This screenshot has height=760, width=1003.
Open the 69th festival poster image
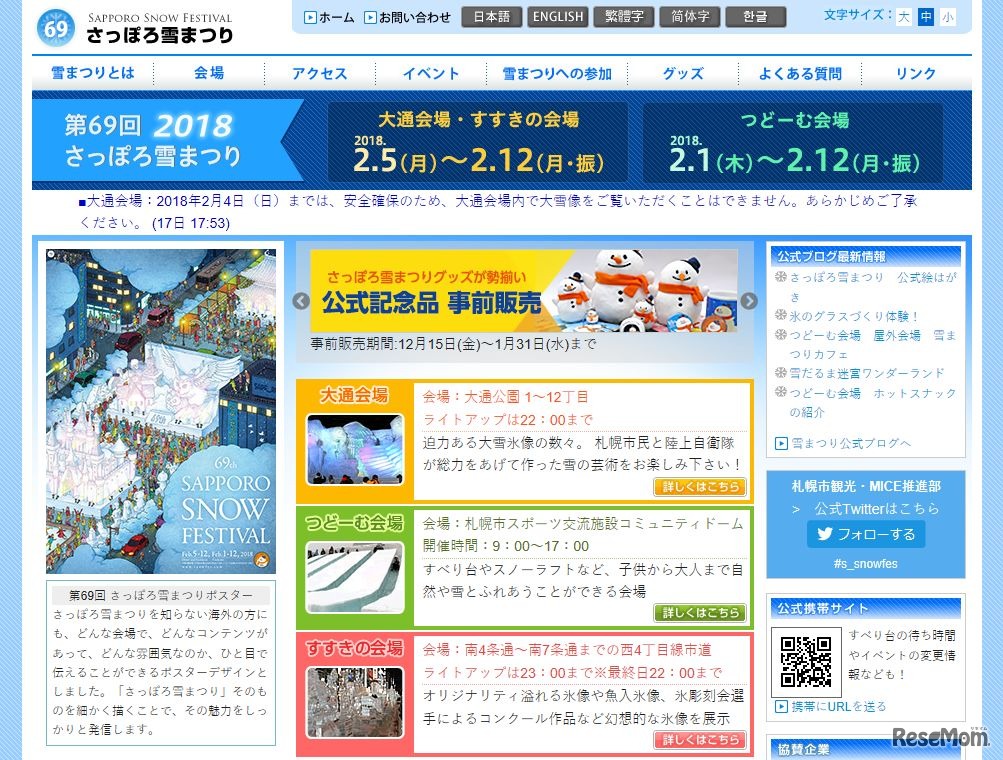(x=161, y=411)
